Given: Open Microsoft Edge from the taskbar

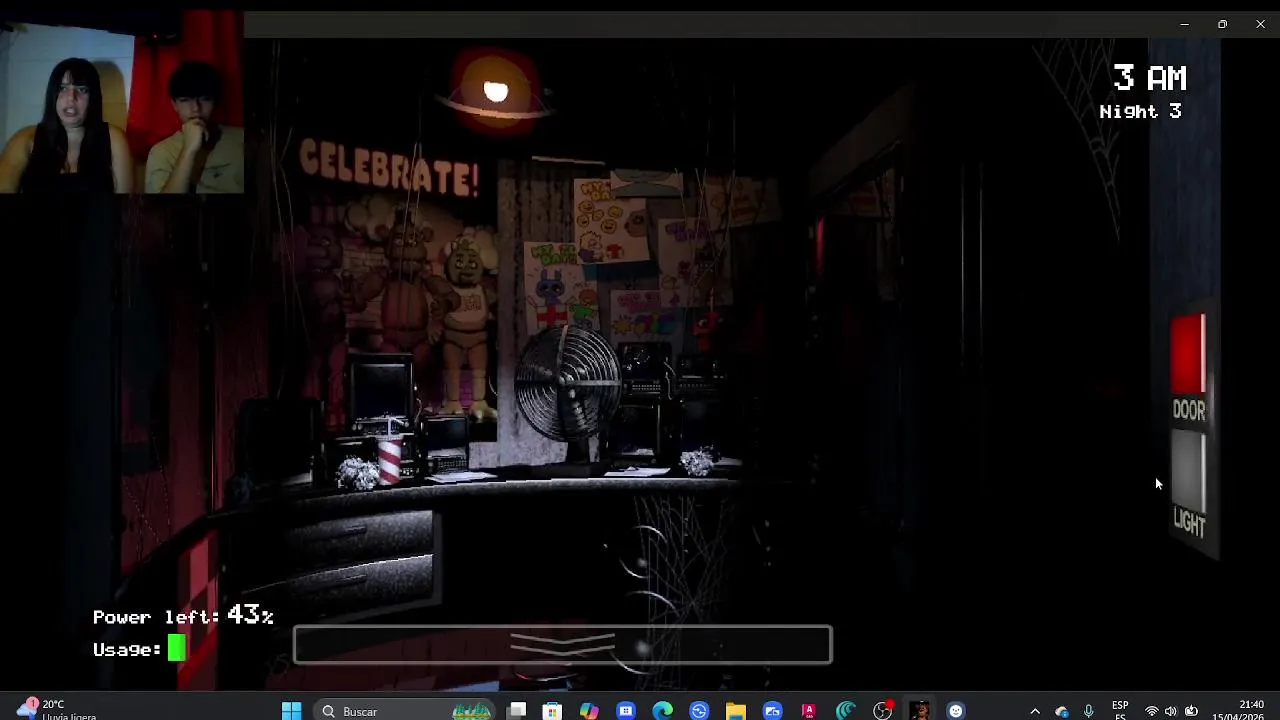Looking at the screenshot, I should pos(663,711).
